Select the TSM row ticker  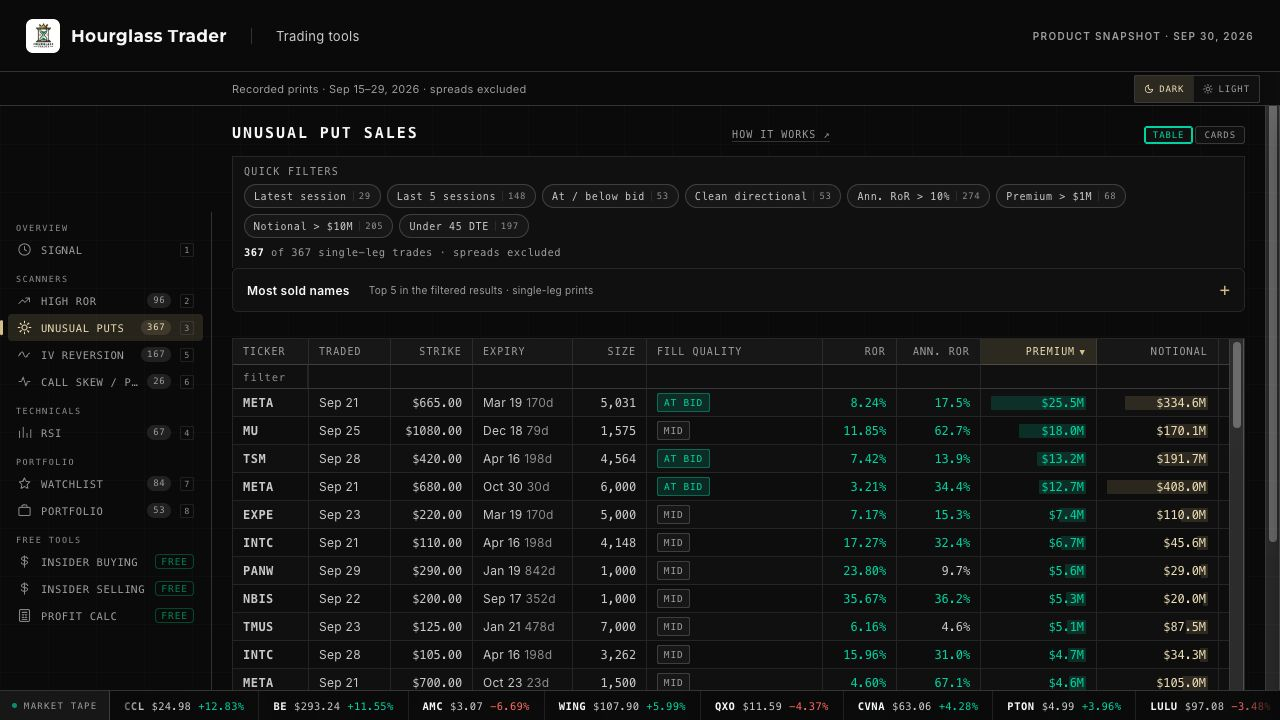254,459
